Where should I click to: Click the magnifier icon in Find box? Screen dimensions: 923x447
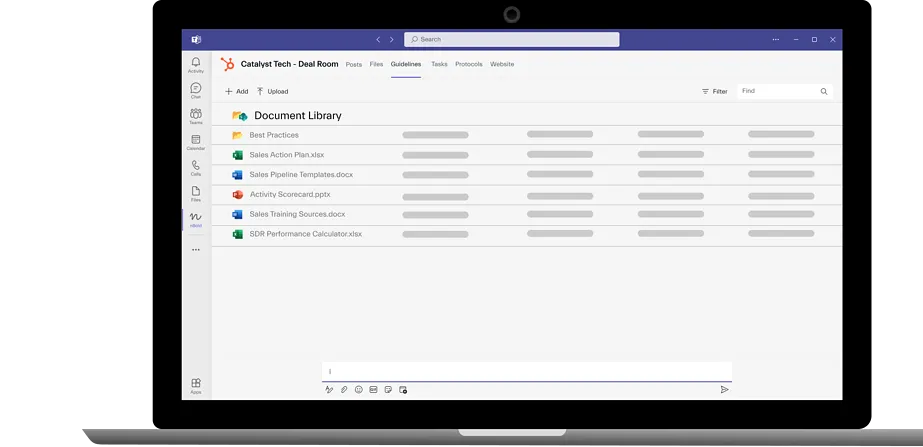824,91
